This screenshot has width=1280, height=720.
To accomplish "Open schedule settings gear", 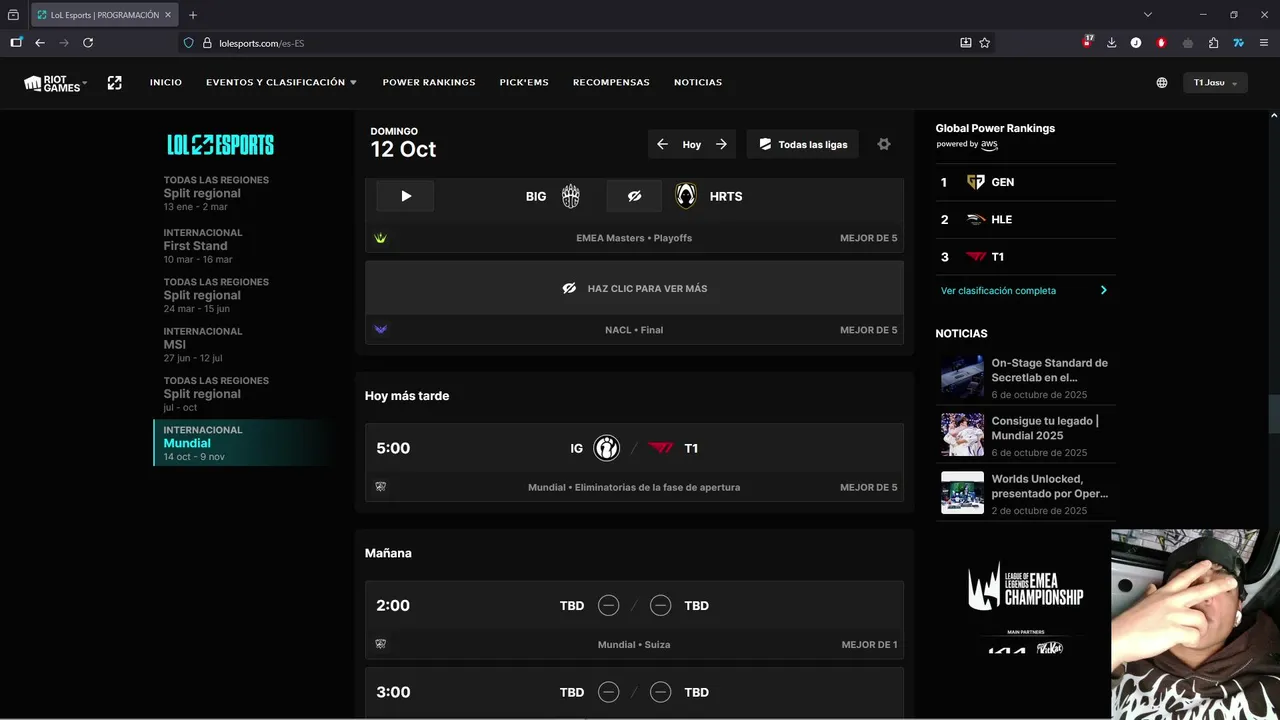I will coord(884,144).
